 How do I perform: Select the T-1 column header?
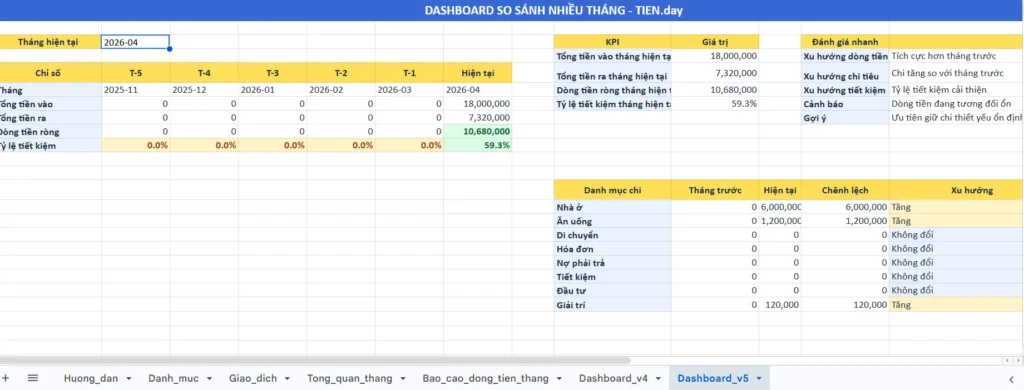[409, 73]
